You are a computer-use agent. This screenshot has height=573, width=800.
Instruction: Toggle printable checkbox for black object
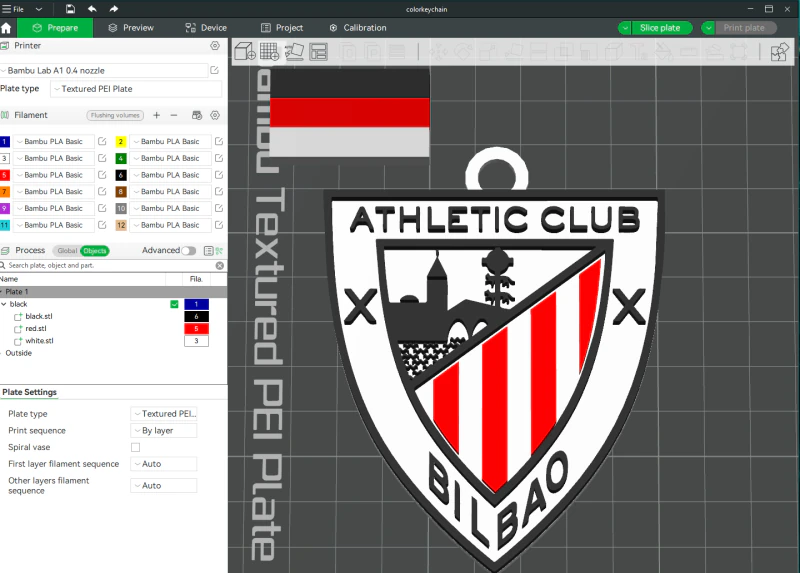(174, 304)
